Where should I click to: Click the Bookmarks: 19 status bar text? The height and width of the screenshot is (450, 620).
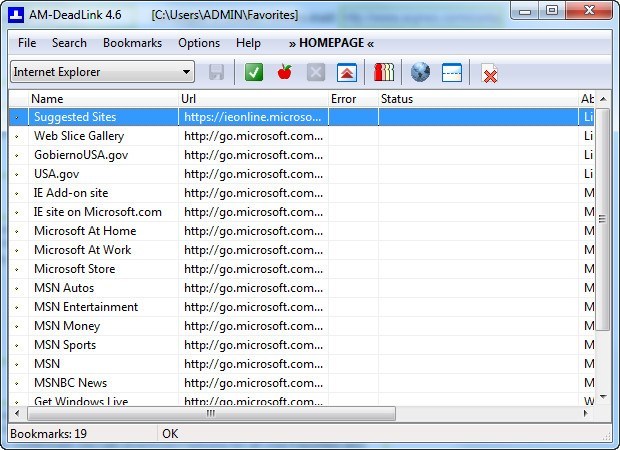click(49, 434)
